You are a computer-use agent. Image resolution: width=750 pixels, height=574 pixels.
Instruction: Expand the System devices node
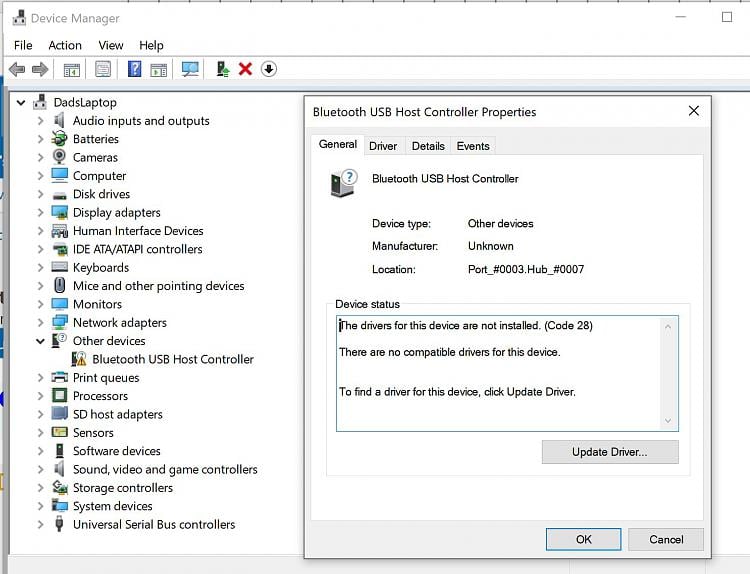tap(41, 506)
